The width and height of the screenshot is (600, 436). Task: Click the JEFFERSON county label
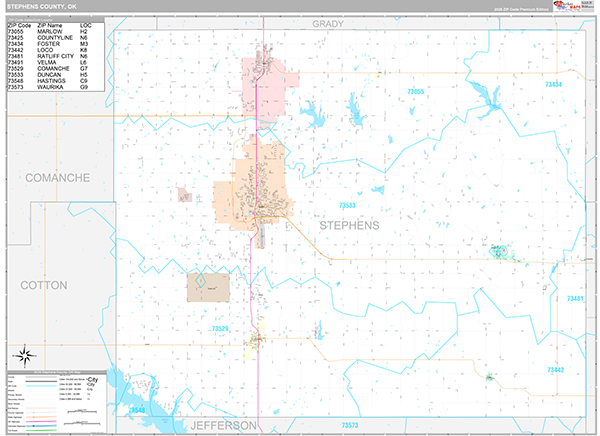coord(224,425)
